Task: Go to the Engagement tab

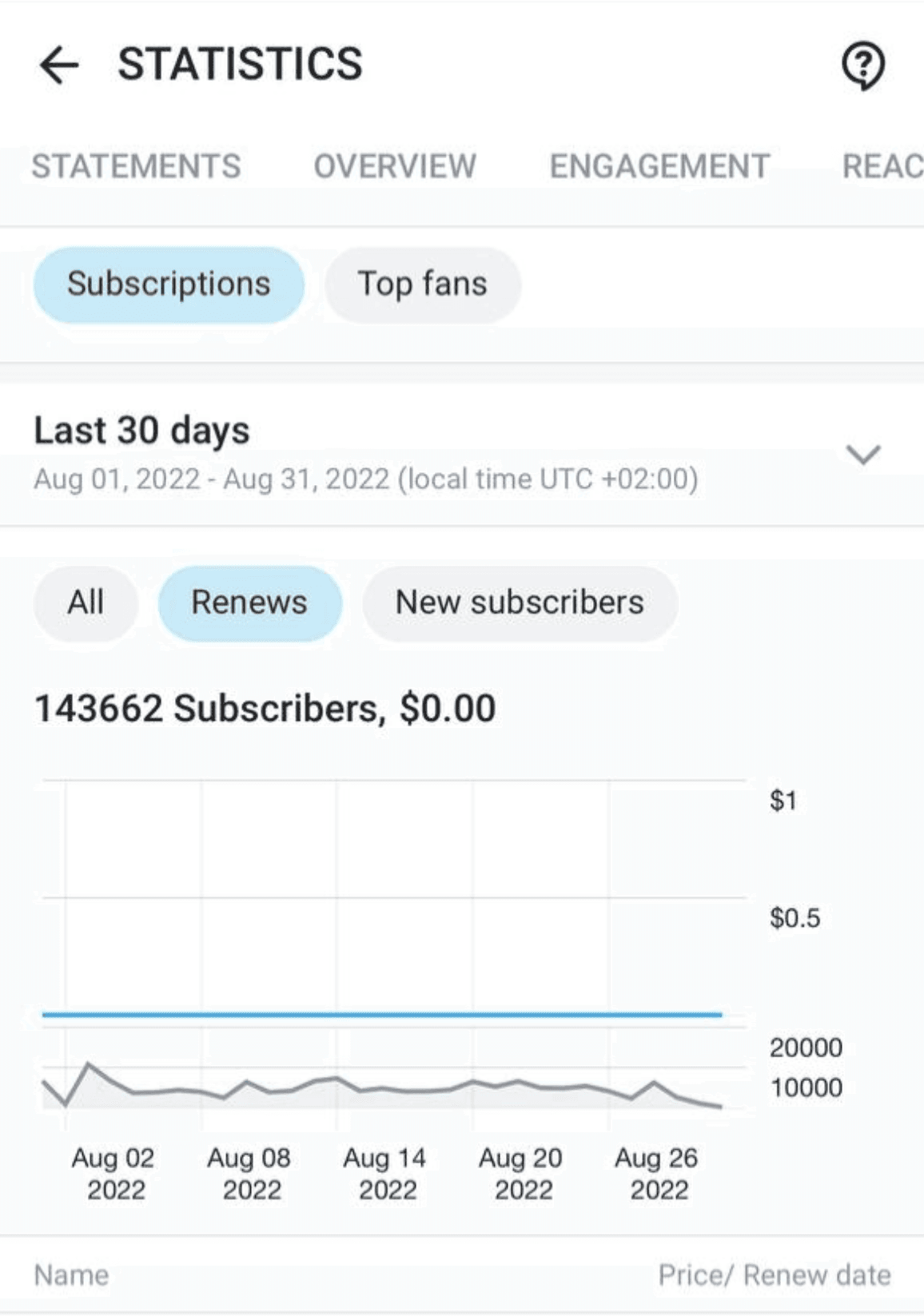Action: coord(659,166)
